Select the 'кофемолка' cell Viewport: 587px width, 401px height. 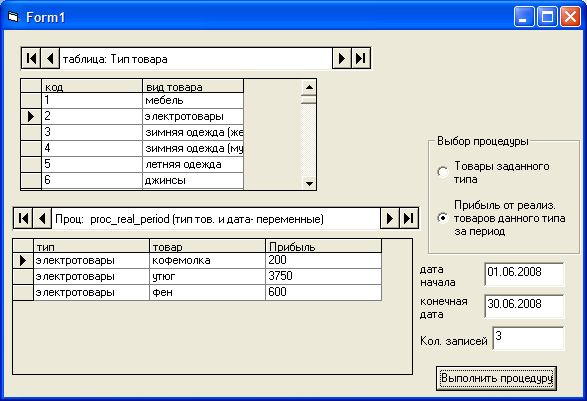207,260
